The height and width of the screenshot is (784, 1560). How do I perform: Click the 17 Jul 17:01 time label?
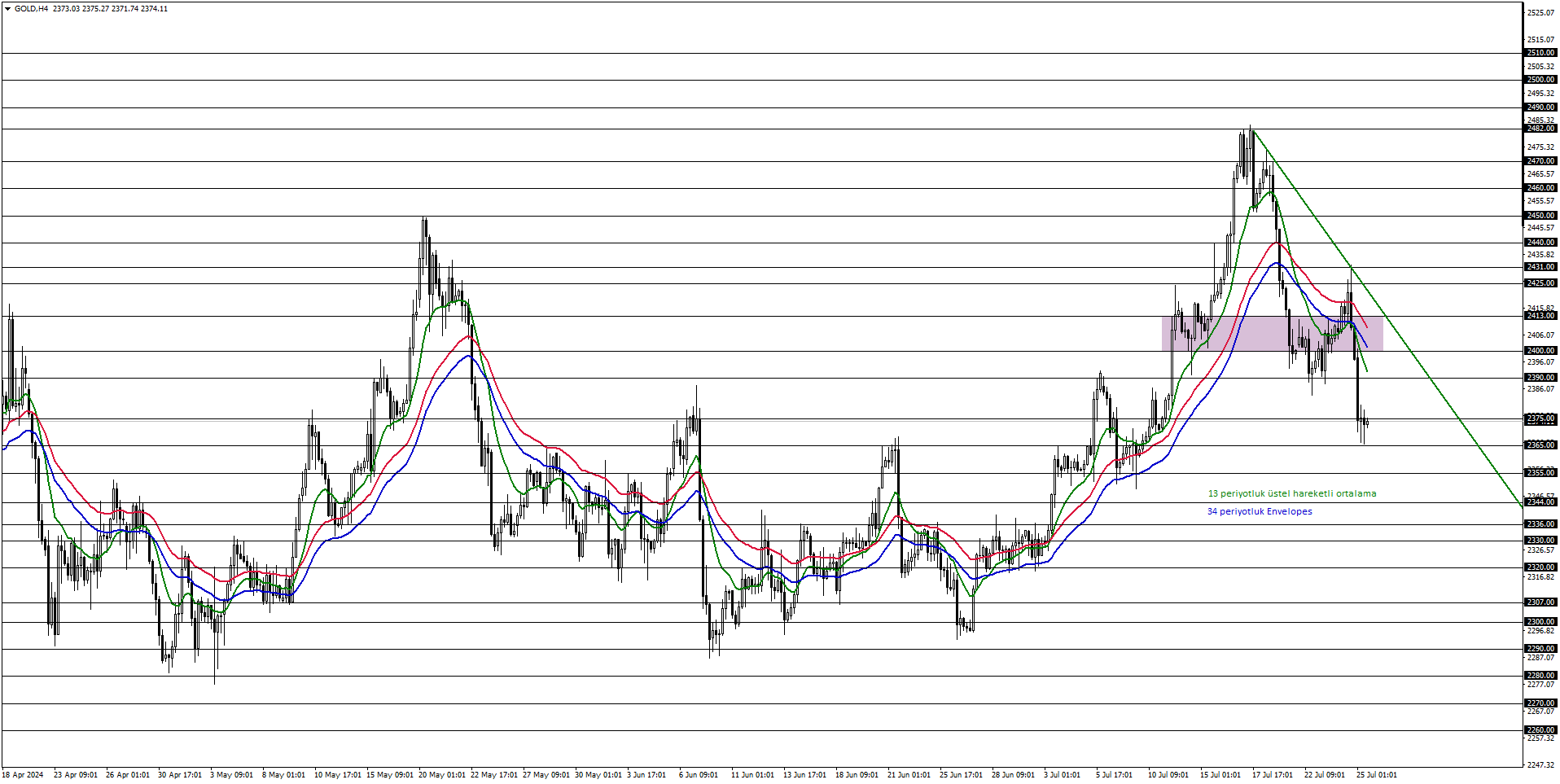point(1273,775)
